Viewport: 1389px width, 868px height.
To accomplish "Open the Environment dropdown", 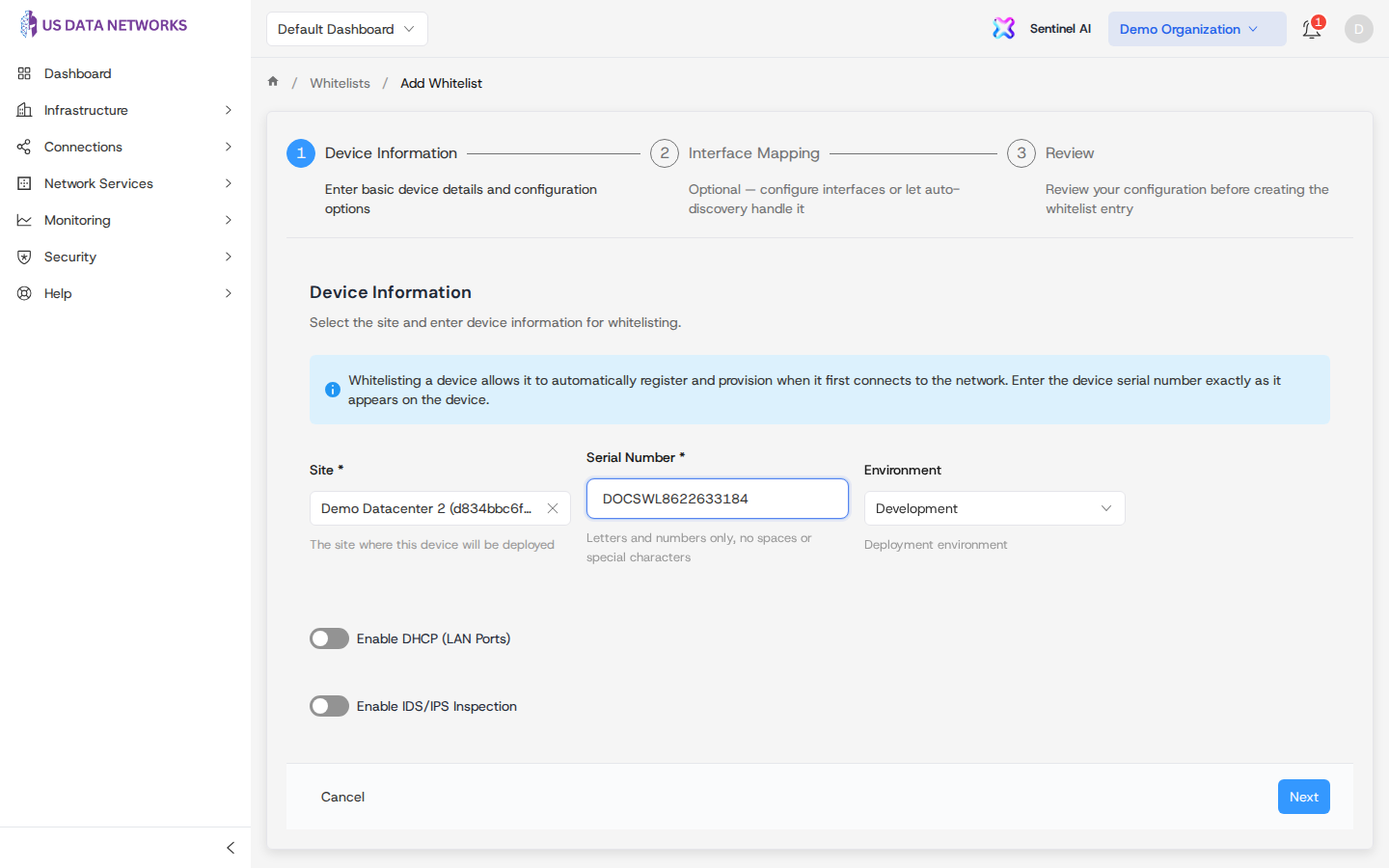I will tap(994, 508).
